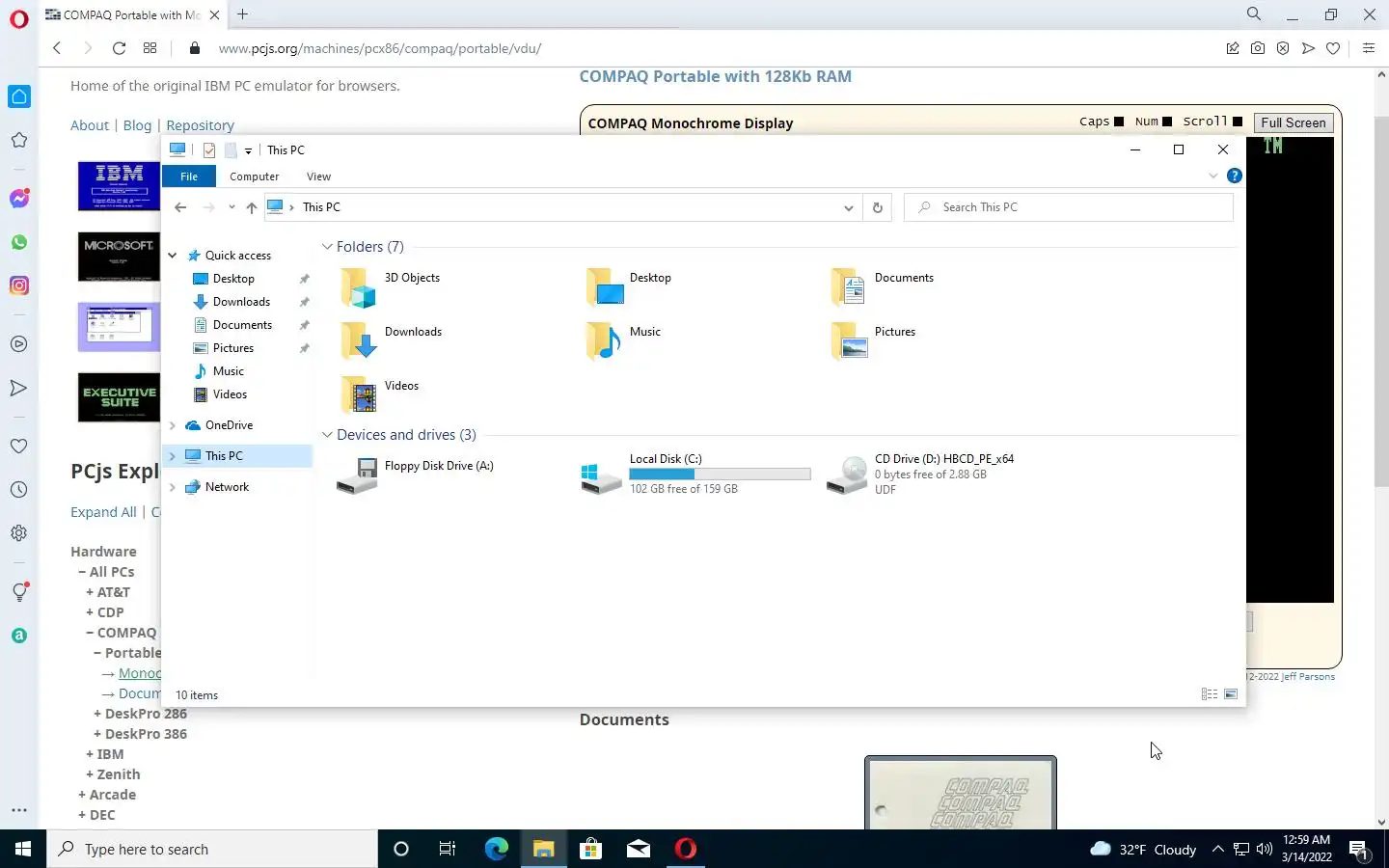Click the Search This PC field
The width and height of the screenshot is (1389, 868).
tap(1069, 207)
